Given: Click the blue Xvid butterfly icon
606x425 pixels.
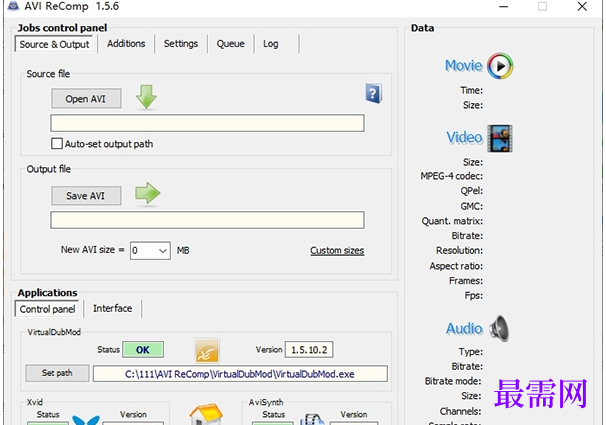Looking at the screenshot, I should point(80,420).
